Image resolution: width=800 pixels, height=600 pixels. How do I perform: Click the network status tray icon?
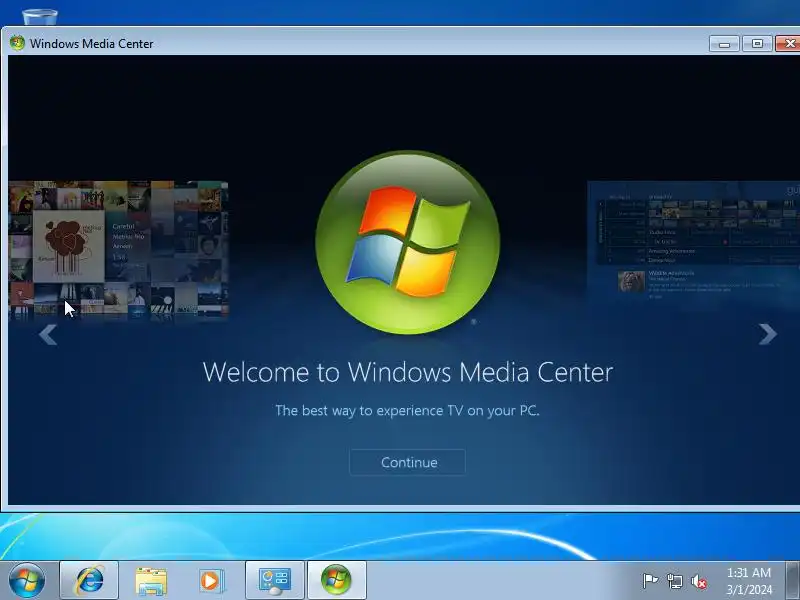point(674,581)
